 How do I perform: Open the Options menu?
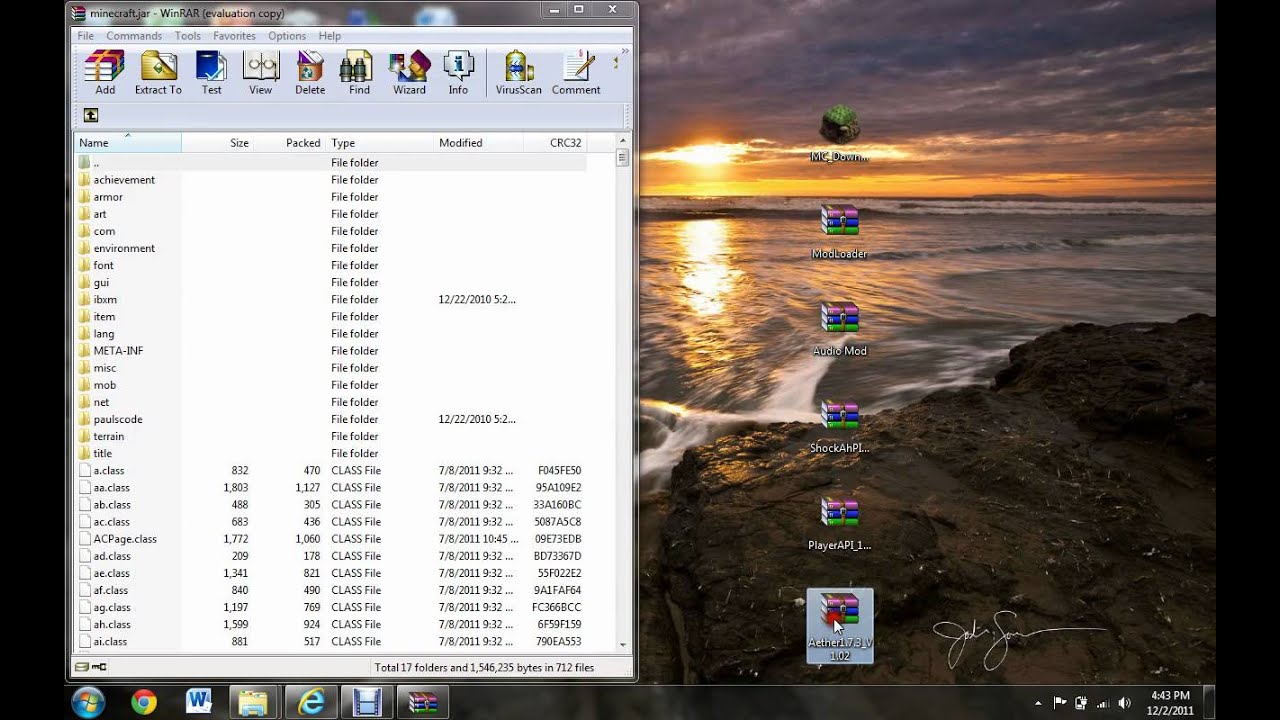tap(287, 36)
